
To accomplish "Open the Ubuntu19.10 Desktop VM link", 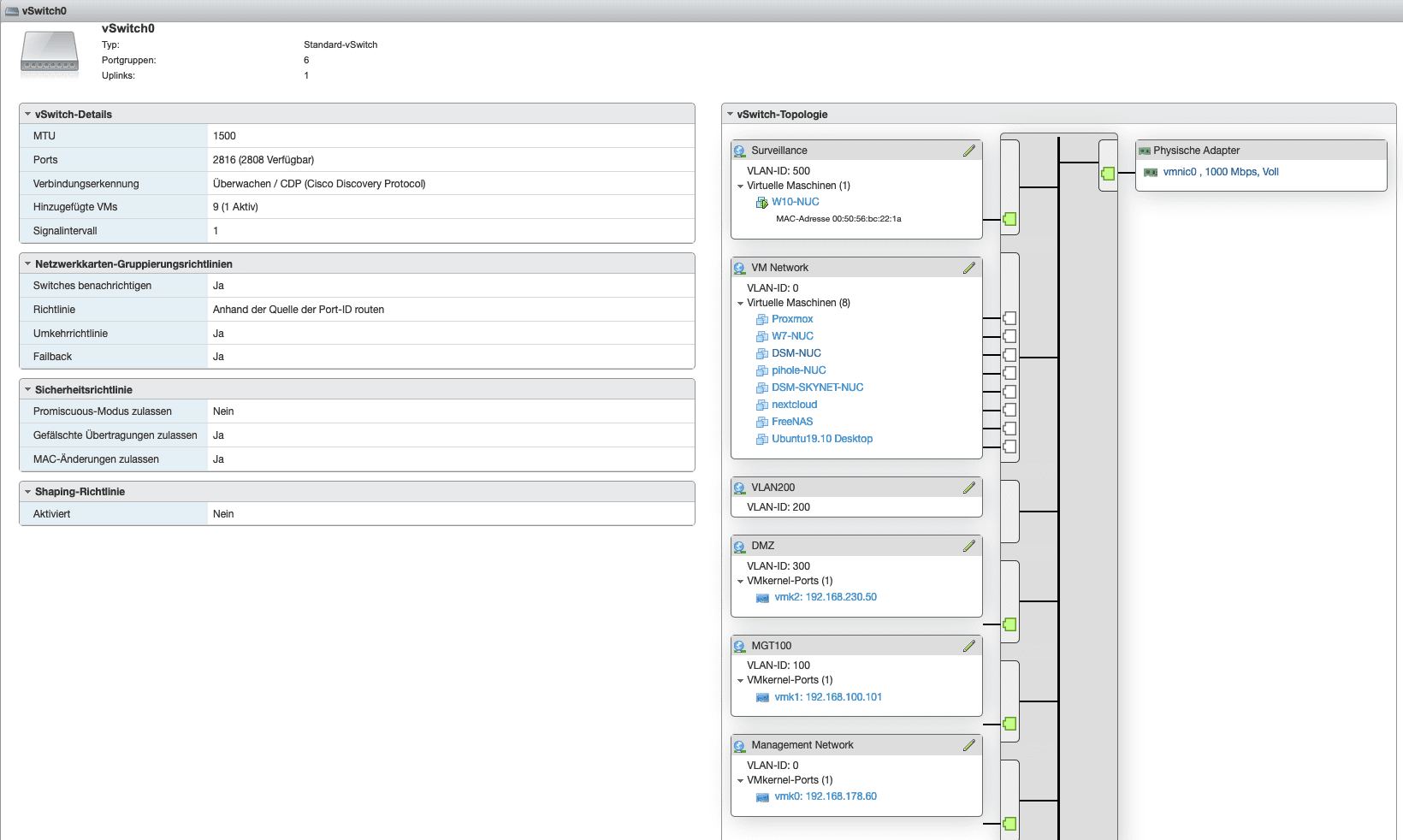I will [x=822, y=439].
